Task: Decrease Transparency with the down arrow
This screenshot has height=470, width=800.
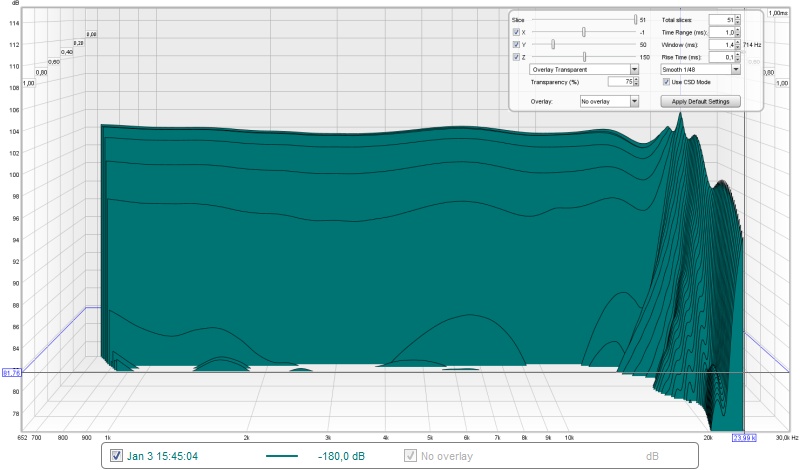Action: 636,84
